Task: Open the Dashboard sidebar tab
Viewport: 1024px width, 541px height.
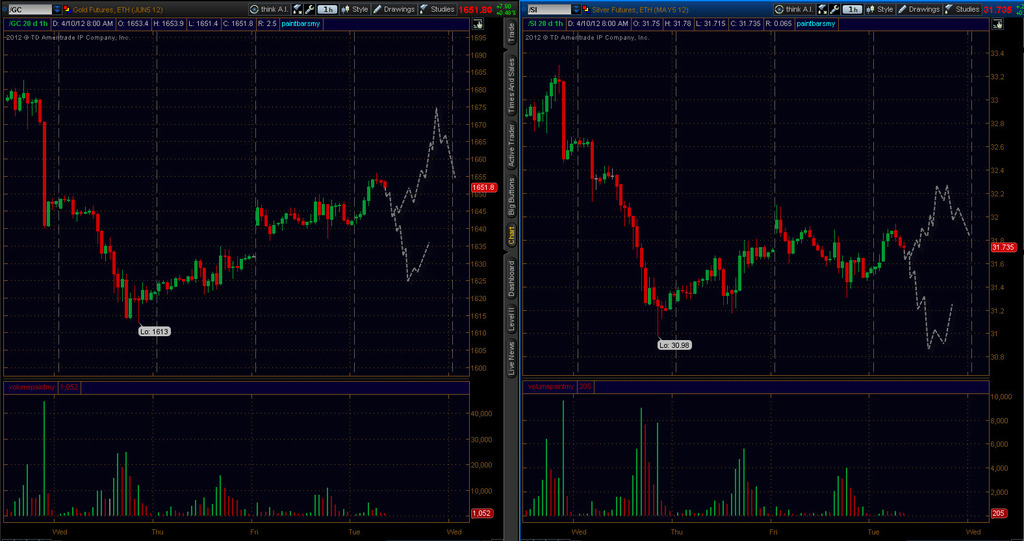Action: pos(512,278)
